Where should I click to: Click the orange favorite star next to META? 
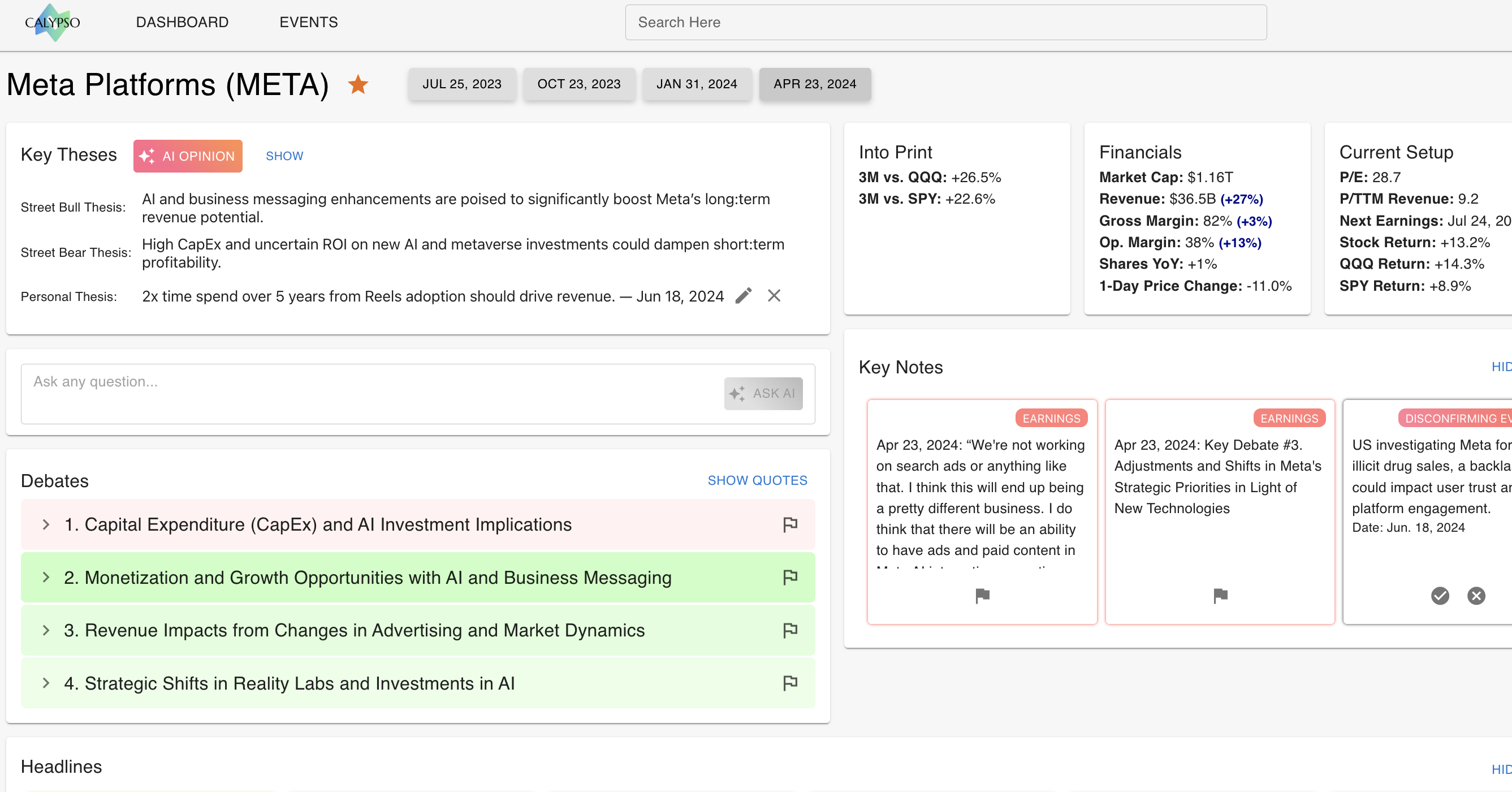[x=357, y=84]
